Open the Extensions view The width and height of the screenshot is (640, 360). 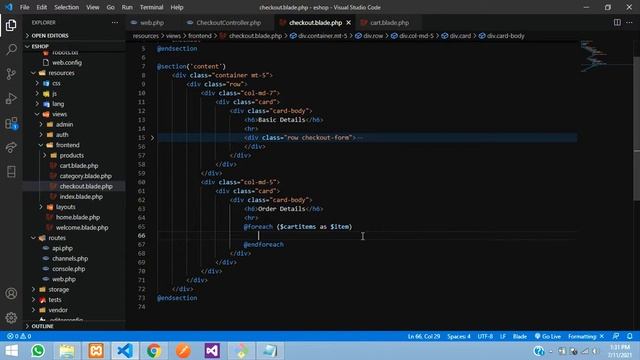click(x=11, y=123)
